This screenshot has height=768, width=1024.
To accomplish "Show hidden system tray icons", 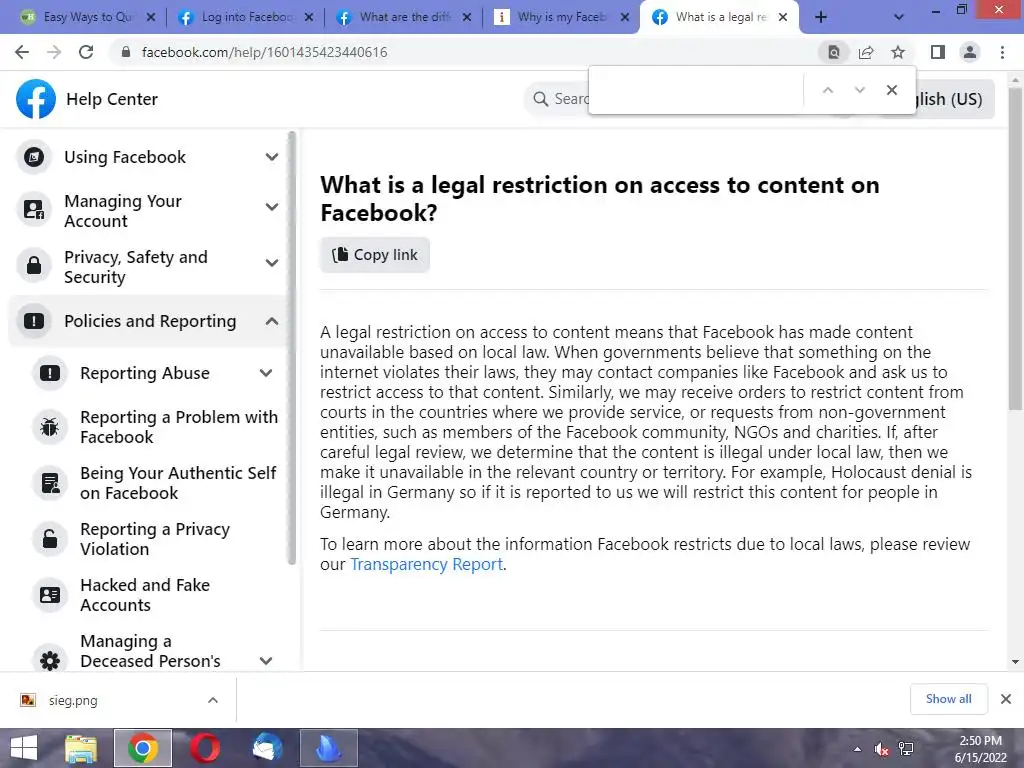I will [857, 749].
